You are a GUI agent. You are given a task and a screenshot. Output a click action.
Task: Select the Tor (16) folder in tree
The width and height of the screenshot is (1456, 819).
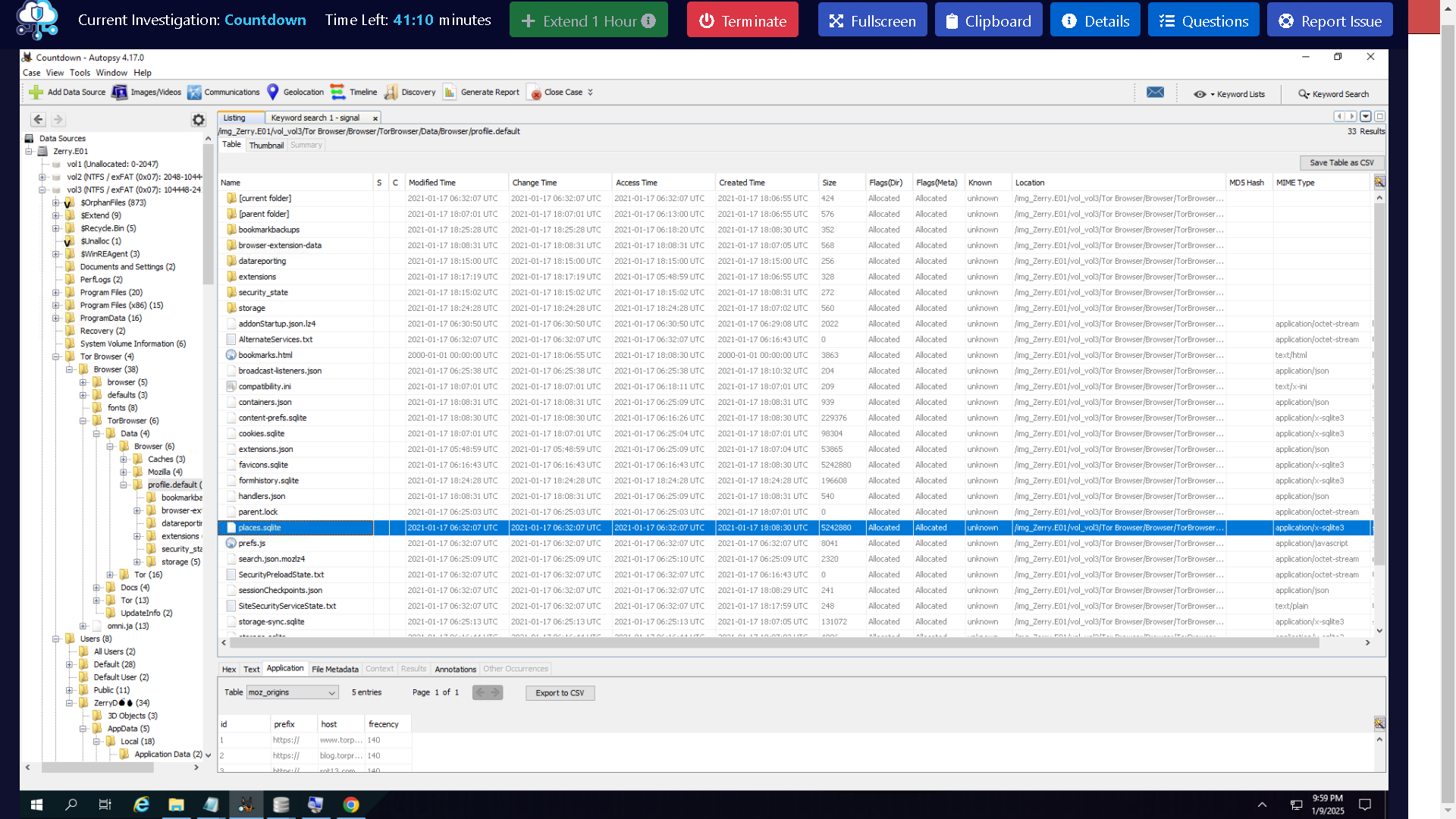pyautogui.click(x=148, y=575)
